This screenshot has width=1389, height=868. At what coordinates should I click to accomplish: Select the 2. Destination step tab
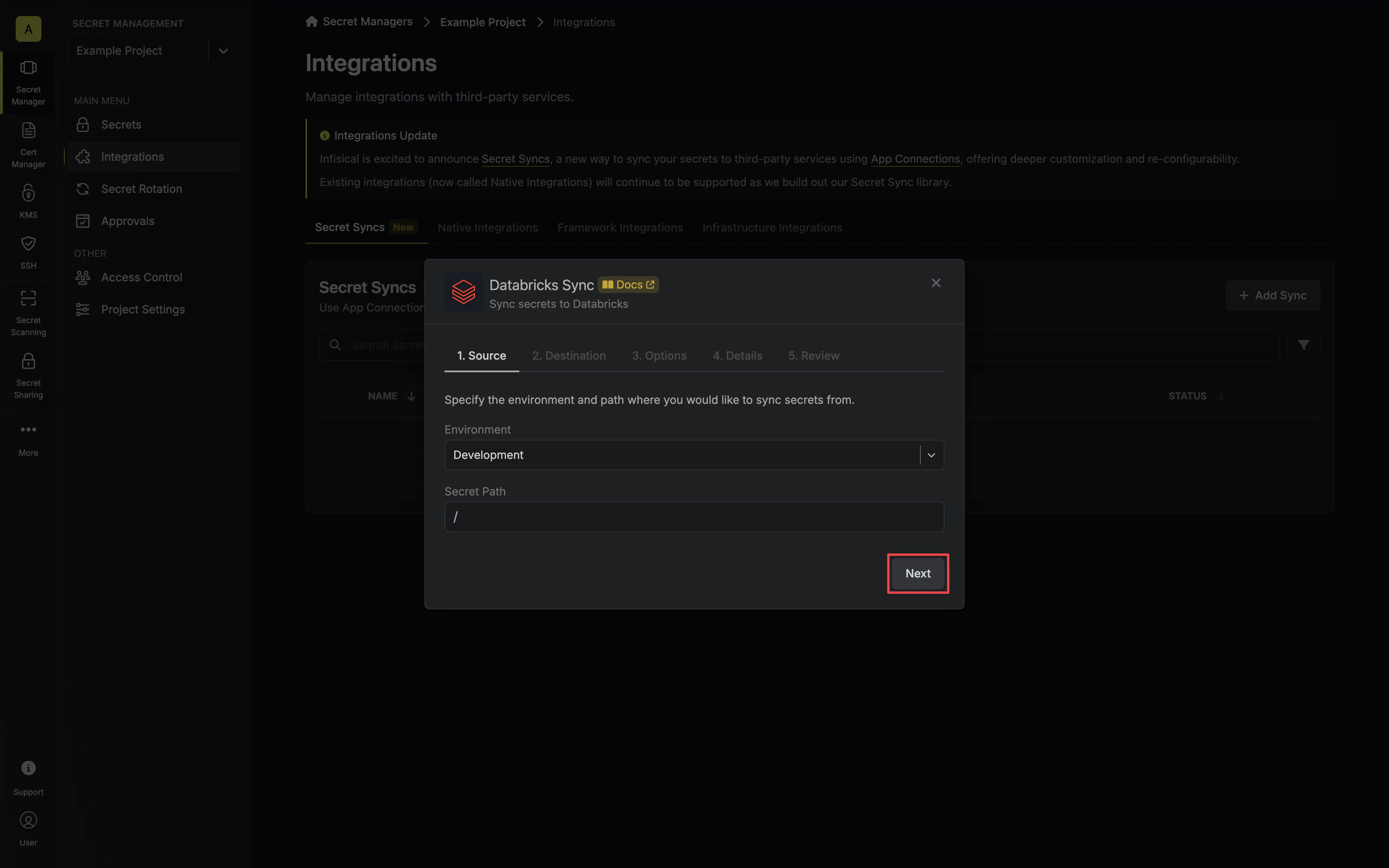click(x=569, y=355)
